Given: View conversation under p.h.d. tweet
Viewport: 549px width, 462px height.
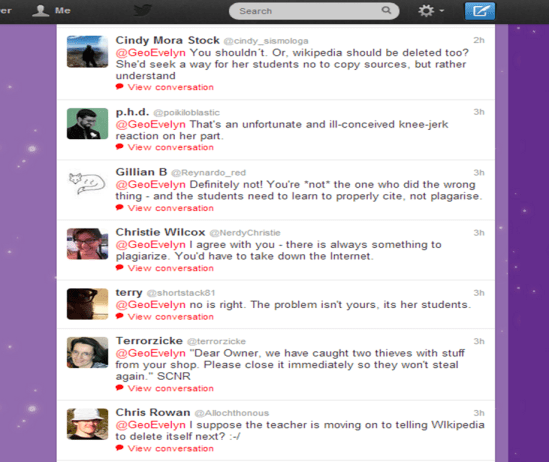Looking at the screenshot, I should (x=170, y=147).
